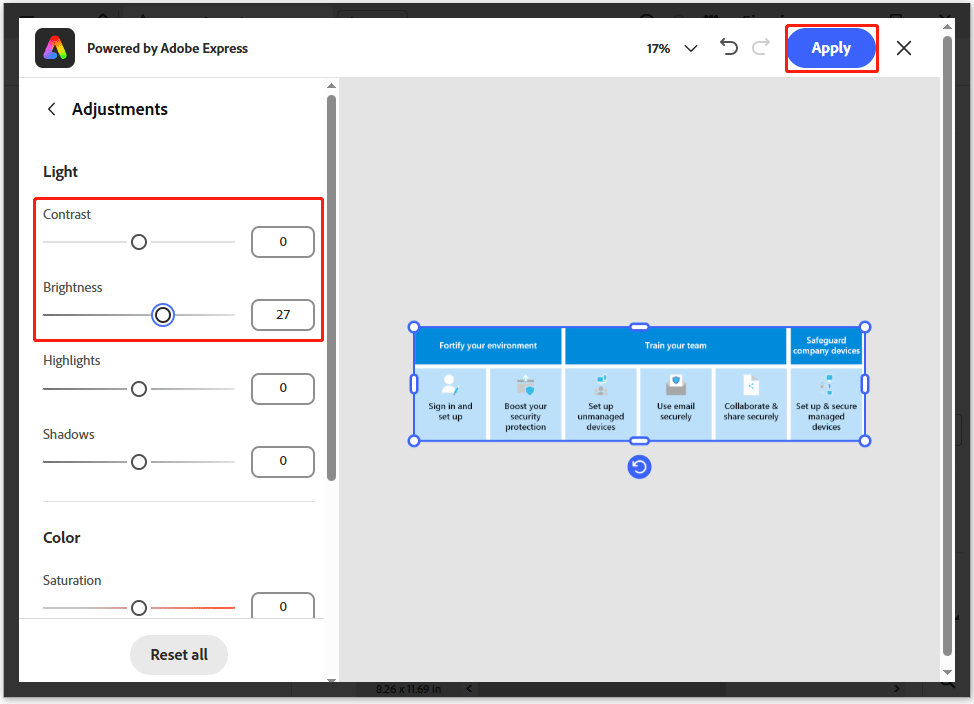Image resolution: width=974 pixels, height=704 pixels.
Task: Go back using the arrow beside Adjustments
Action: click(51, 109)
